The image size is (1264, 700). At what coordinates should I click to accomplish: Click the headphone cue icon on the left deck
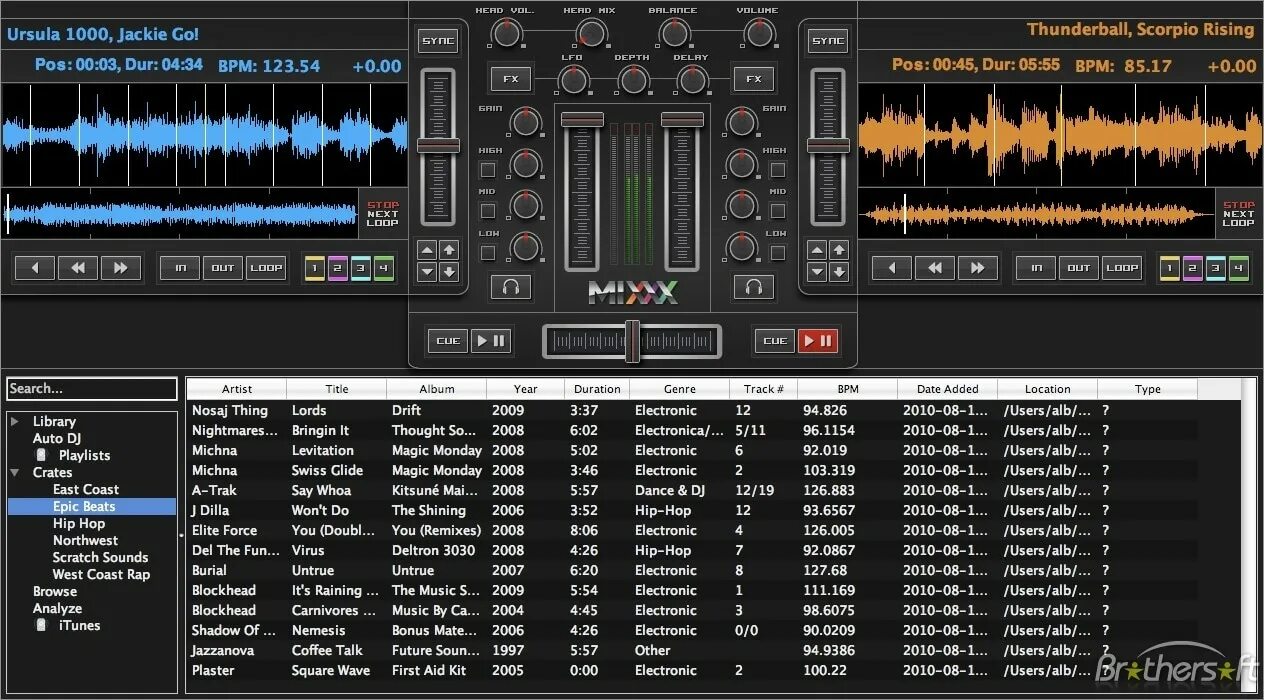[512, 288]
